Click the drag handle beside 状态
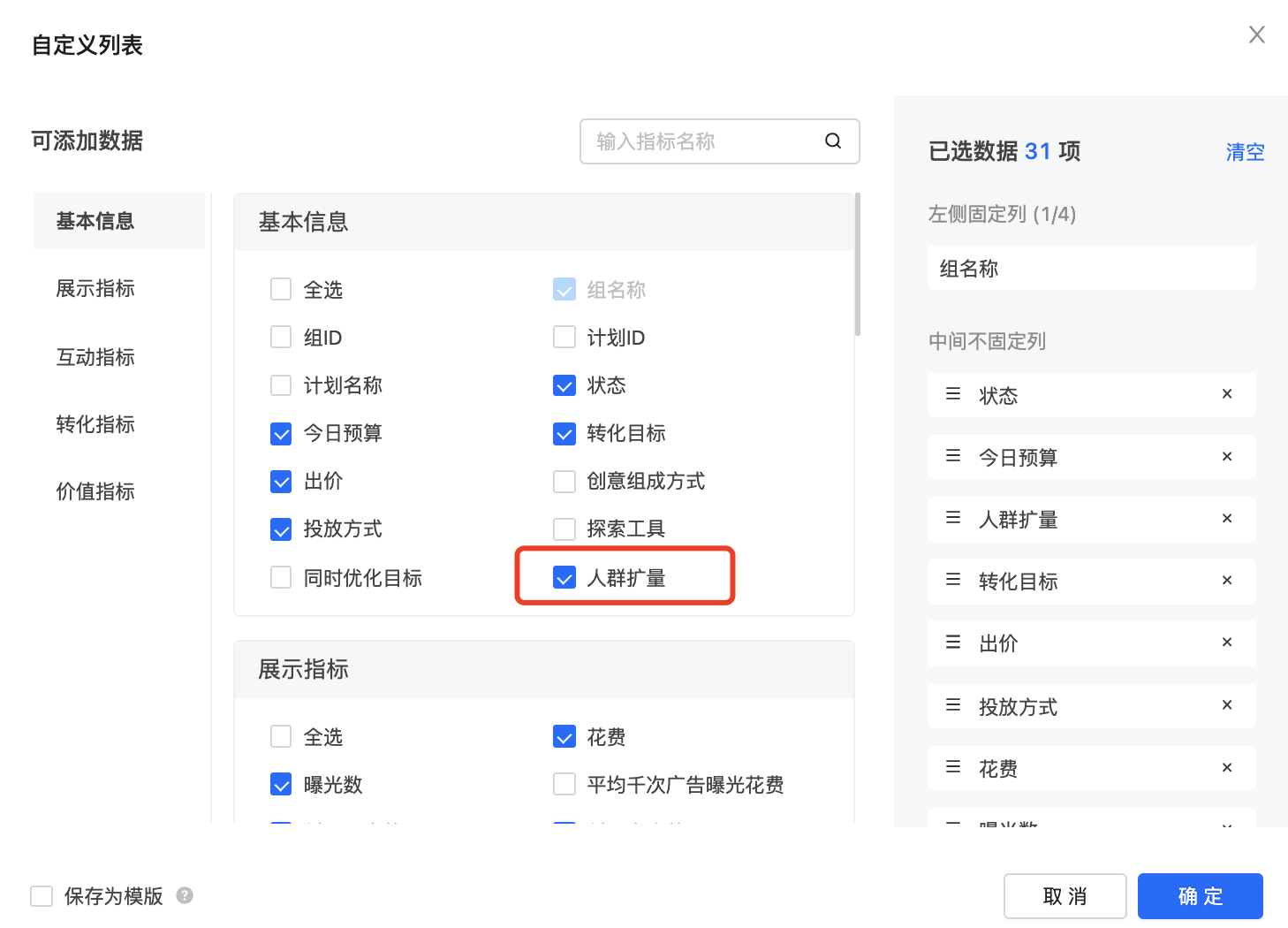1288x928 pixels. [951, 394]
